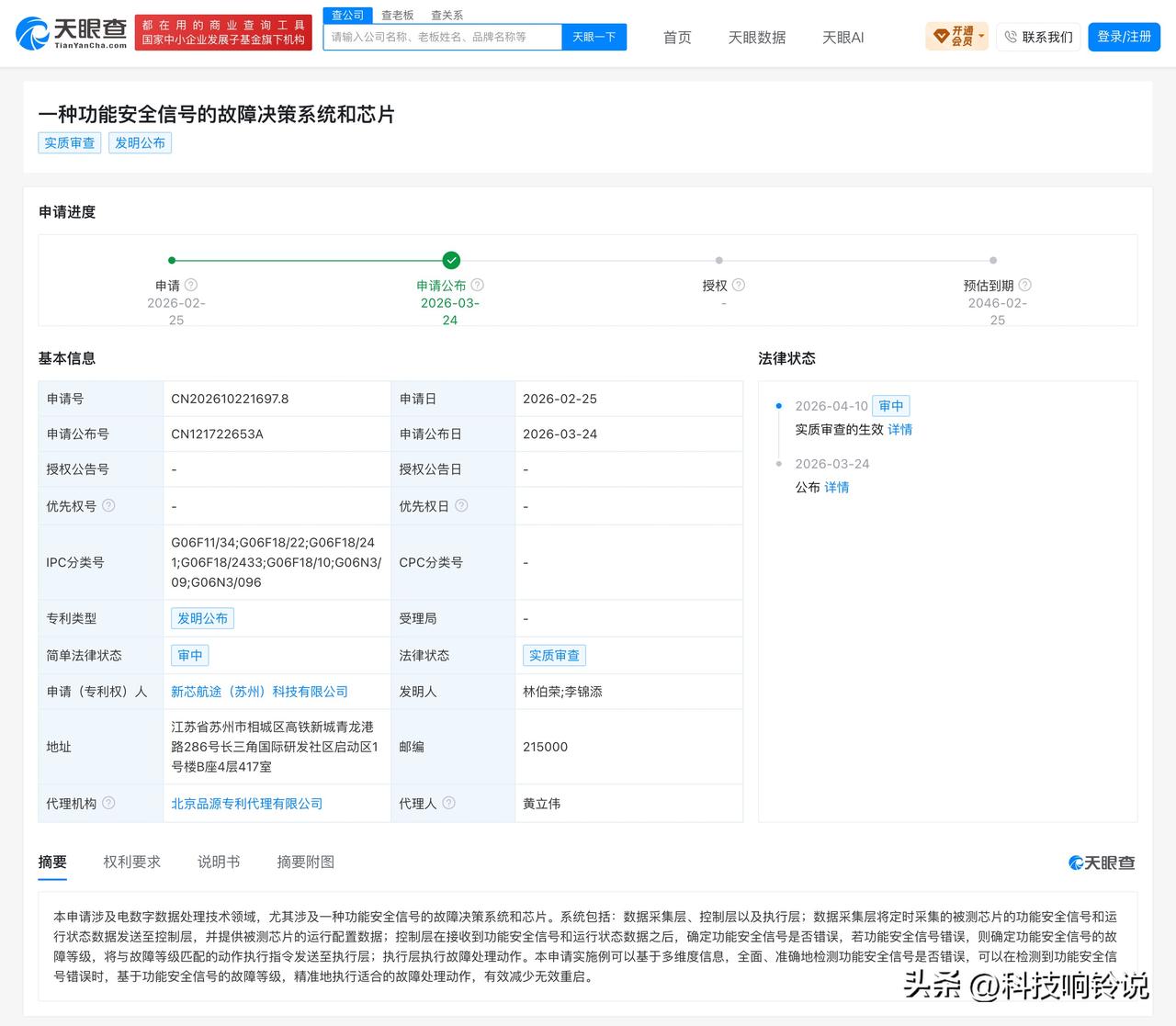
Task: Click the 审中 tag beside 2026-04-10
Action: (891, 406)
